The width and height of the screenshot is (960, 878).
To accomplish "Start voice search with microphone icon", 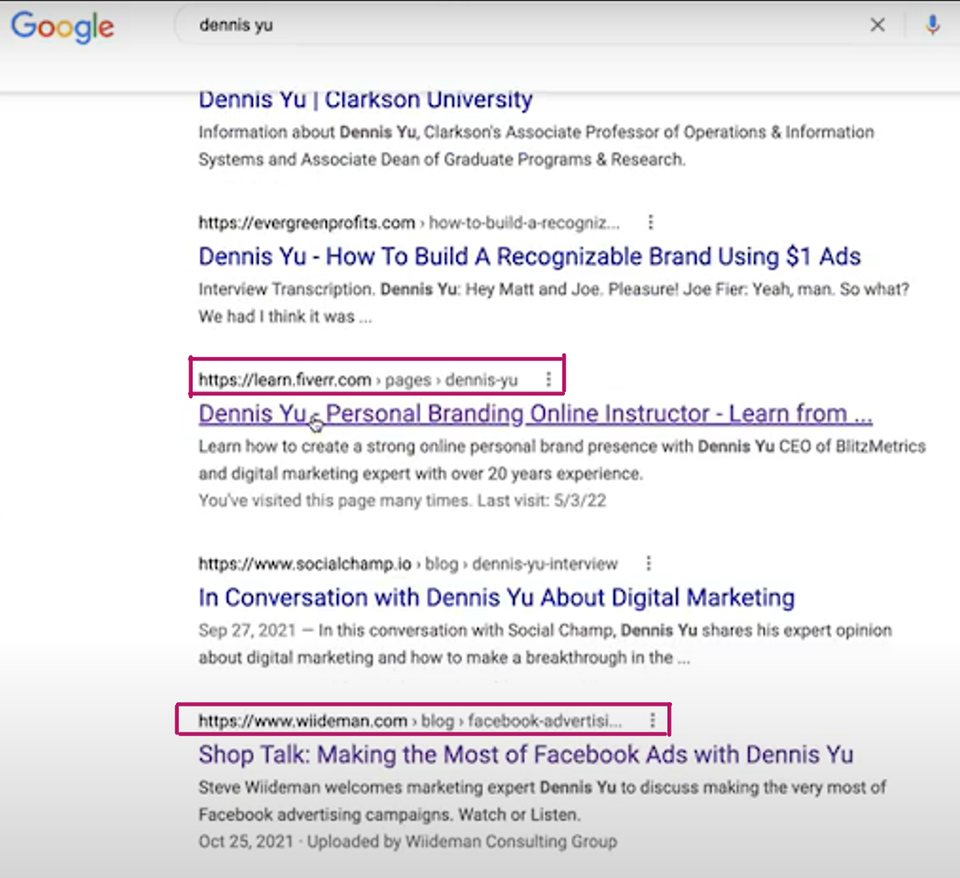I will (x=932, y=25).
